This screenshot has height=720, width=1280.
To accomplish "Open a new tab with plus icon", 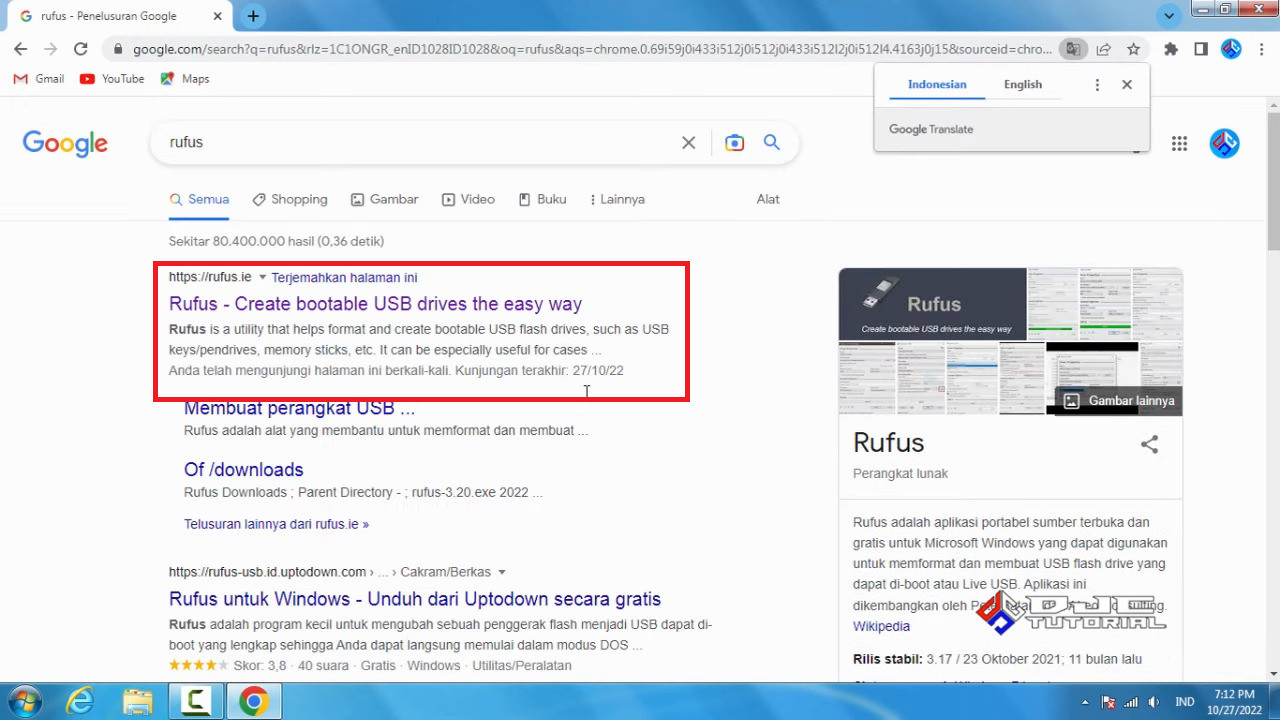I will coord(253,16).
